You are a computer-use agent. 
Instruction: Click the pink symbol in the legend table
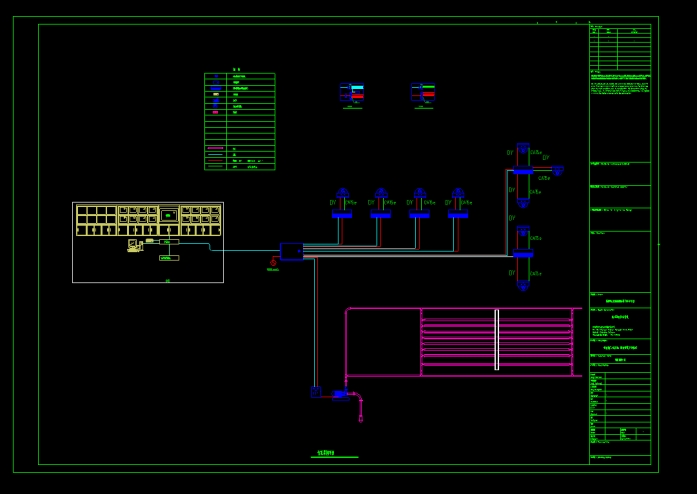pos(216,112)
